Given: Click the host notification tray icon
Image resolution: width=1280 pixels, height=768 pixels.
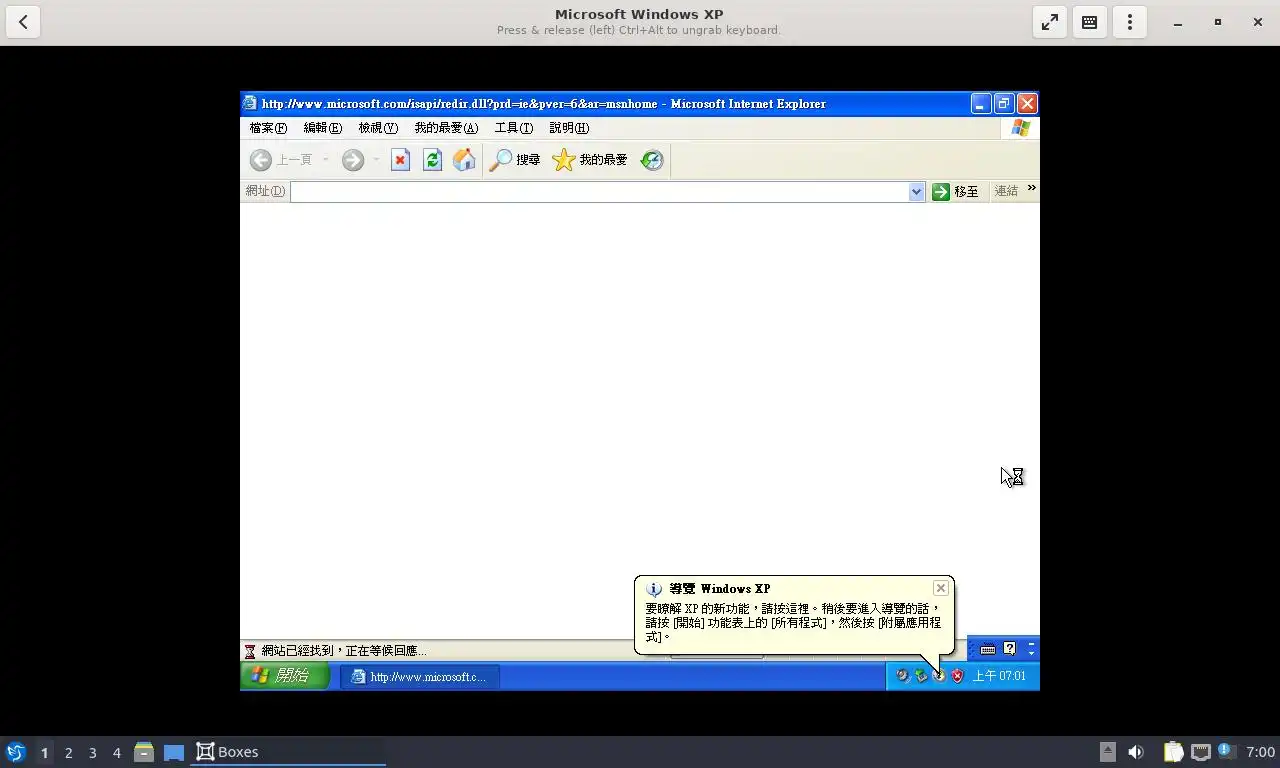Looking at the screenshot, I should [1227, 751].
